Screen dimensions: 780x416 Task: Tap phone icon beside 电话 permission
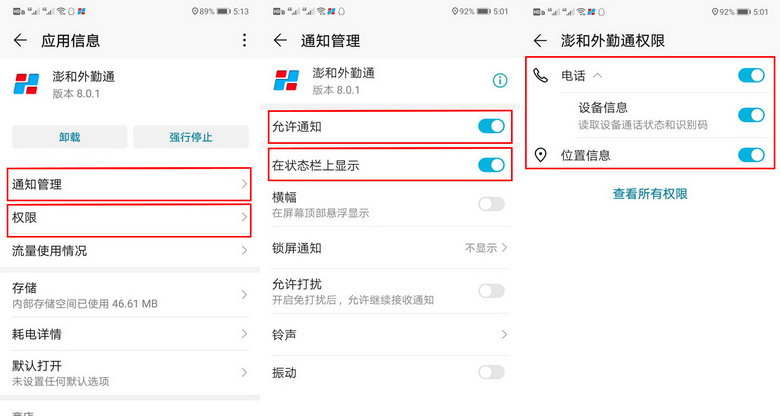(541, 76)
